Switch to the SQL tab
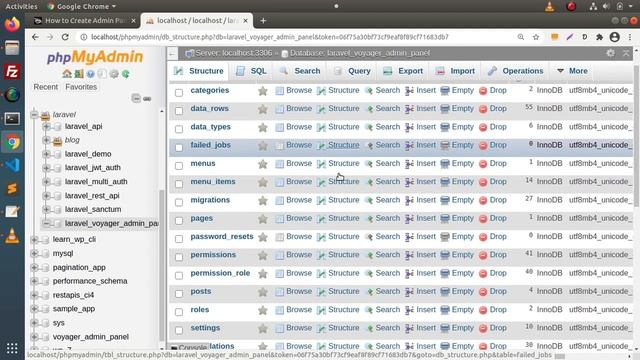This screenshot has height=360, width=640. (252, 71)
